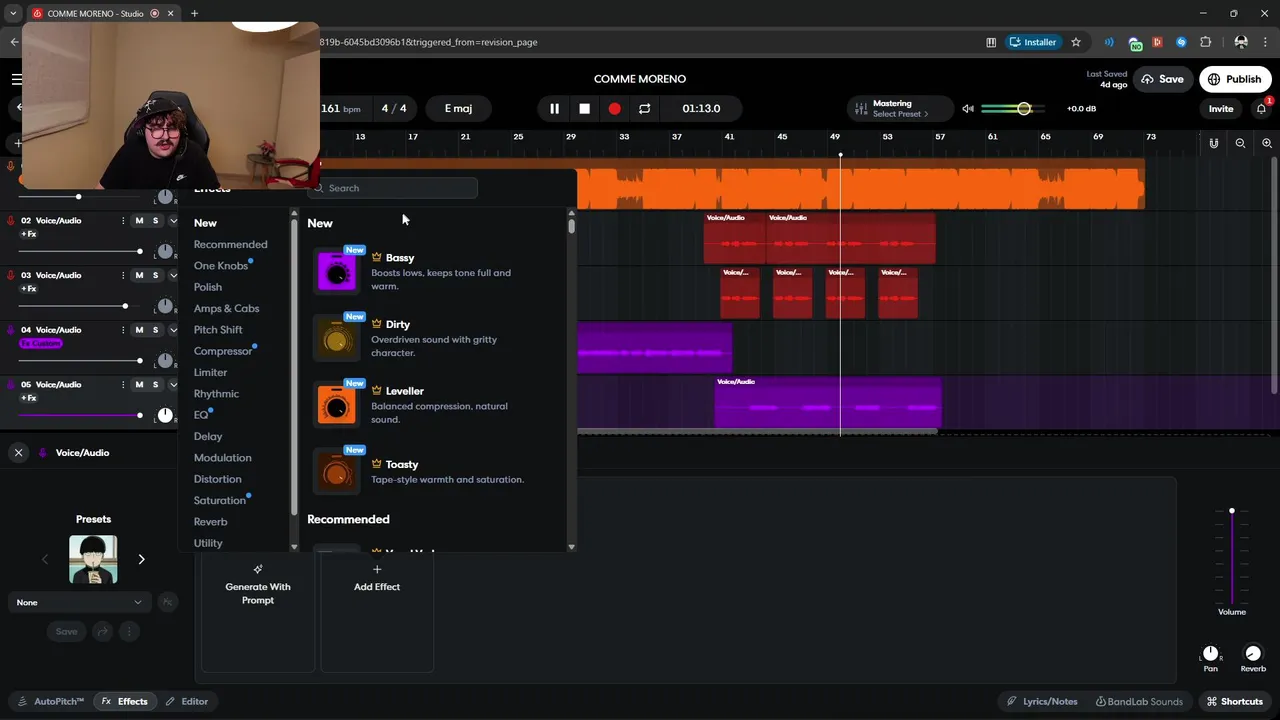Screen dimensions: 1280x720
Task: Open BandLab Sounds panel
Action: coord(1139,701)
